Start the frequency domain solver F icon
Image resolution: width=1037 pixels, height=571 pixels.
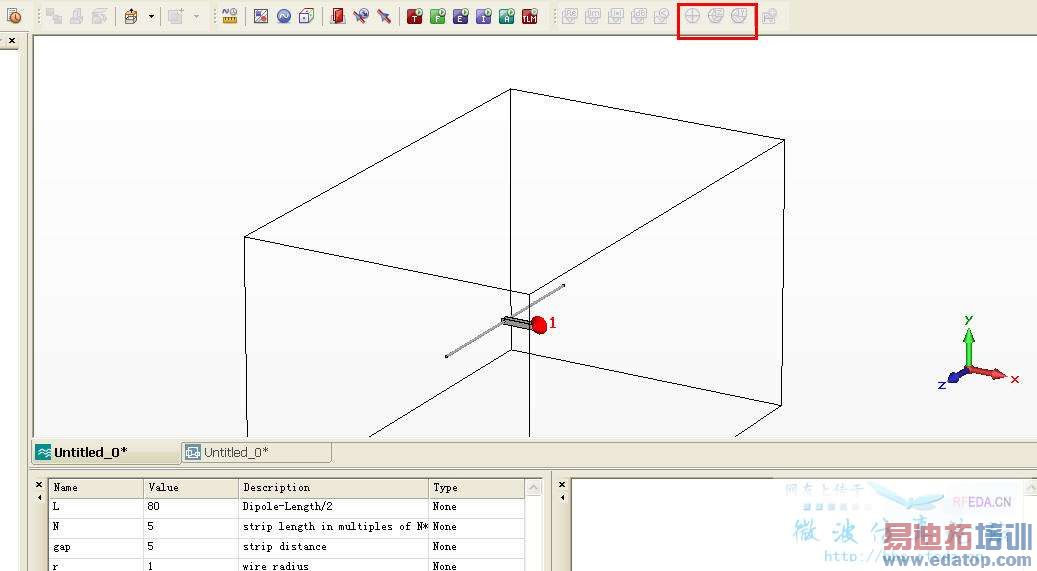(x=438, y=16)
